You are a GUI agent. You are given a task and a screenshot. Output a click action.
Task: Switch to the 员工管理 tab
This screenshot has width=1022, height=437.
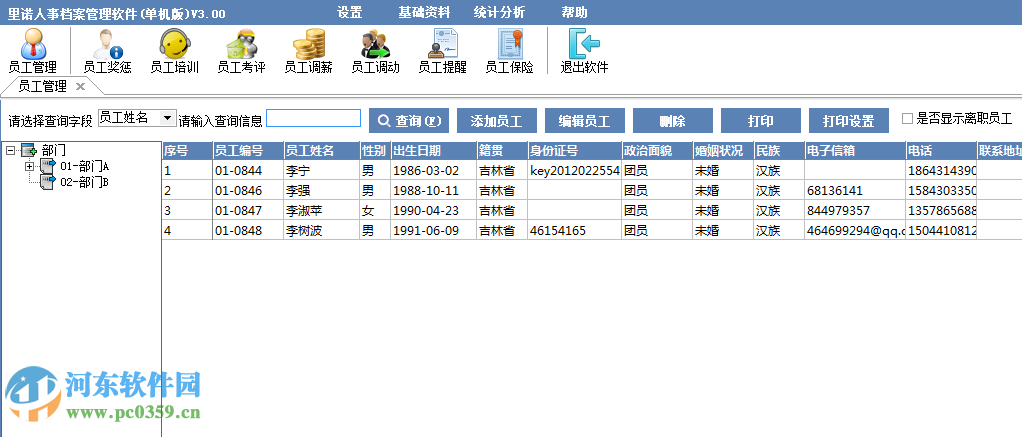tap(42, 86)
